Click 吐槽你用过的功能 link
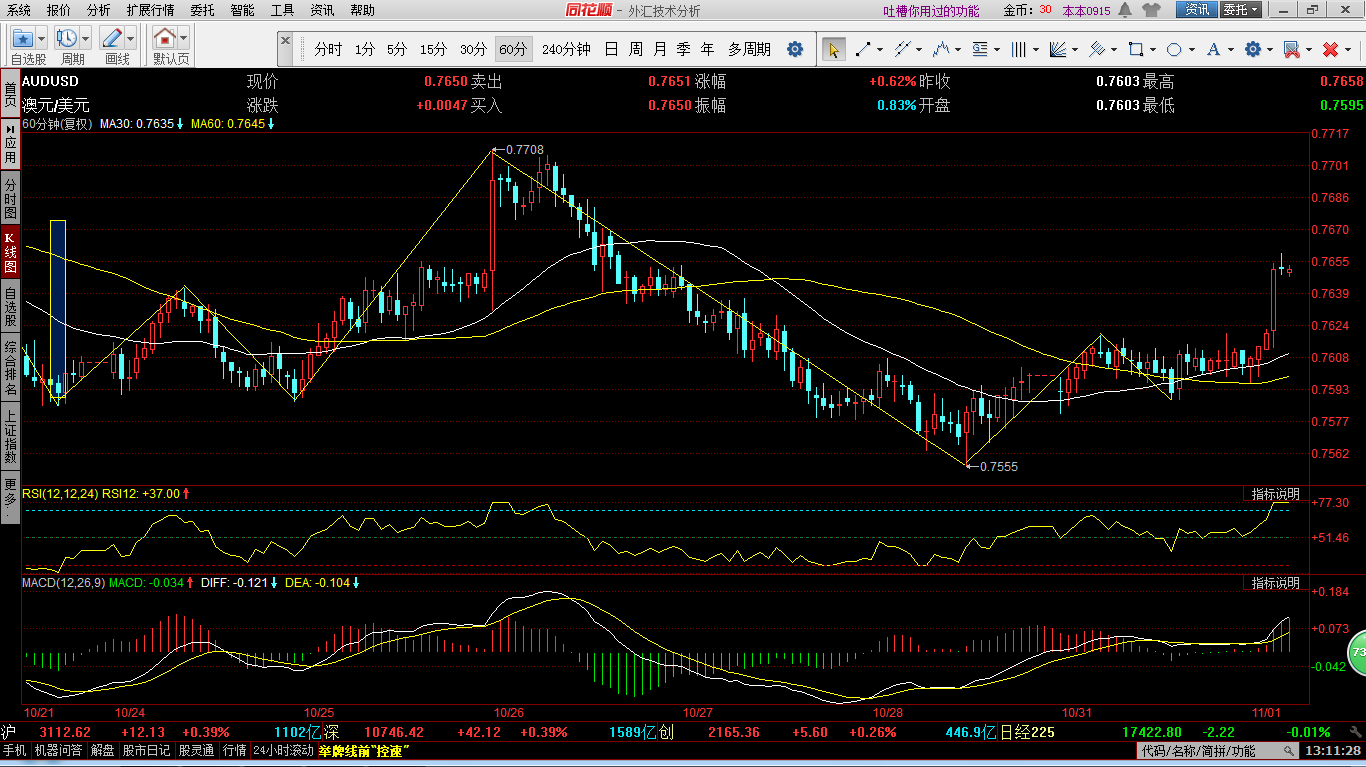Screen dimensions: 1366x767 point(932,11)
